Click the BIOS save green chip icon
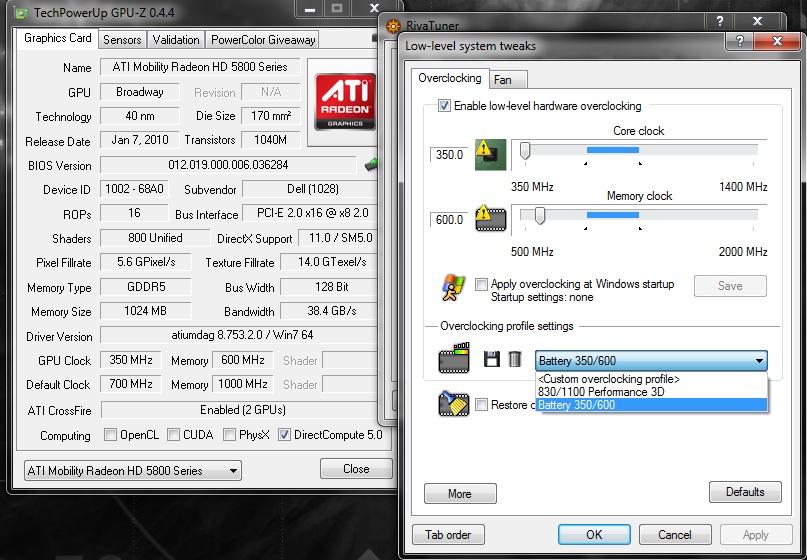Viewport: 807px width, 560px height. coord(372,165)
